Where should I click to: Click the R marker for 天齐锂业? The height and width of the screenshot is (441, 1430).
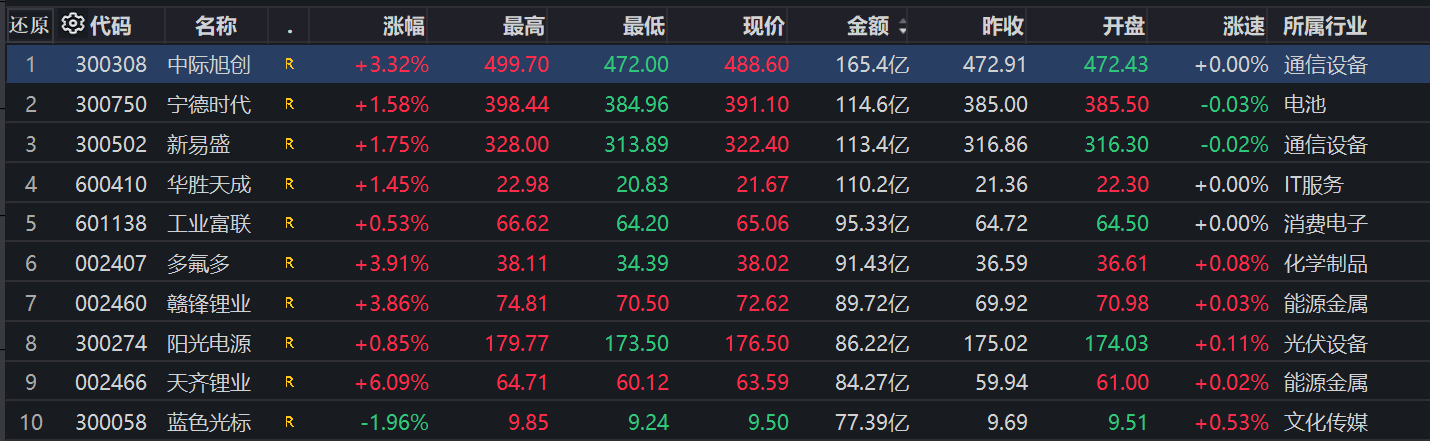point(289,382)
